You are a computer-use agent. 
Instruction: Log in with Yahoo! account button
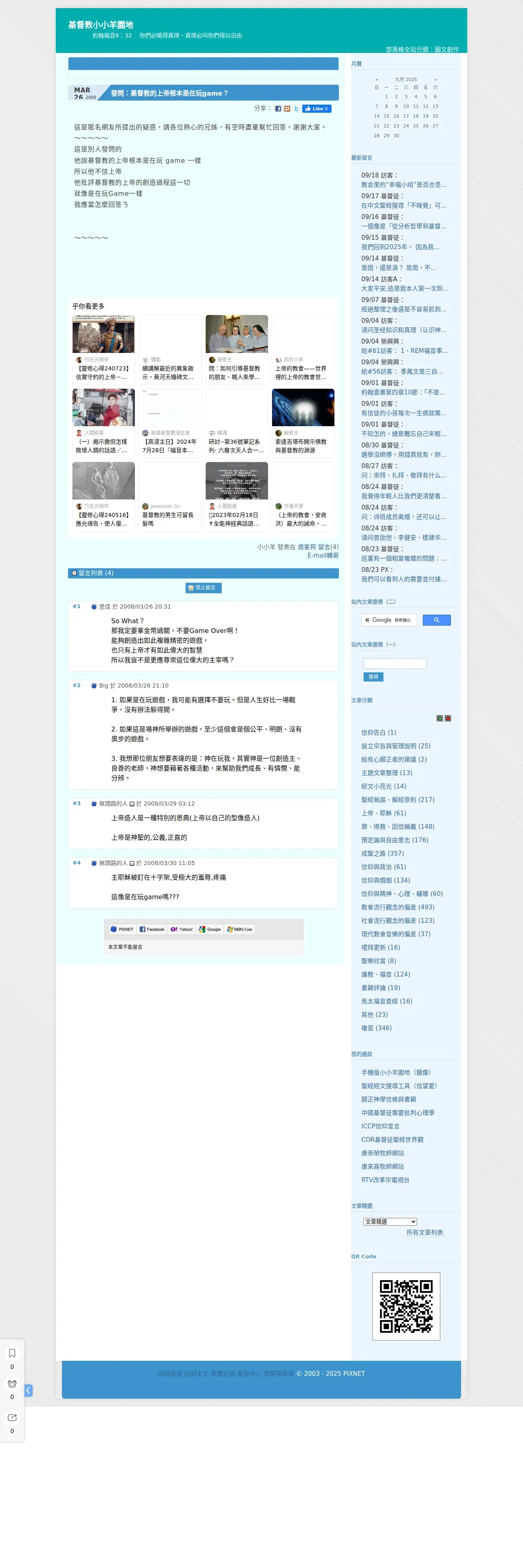click(x=181, y=929)
